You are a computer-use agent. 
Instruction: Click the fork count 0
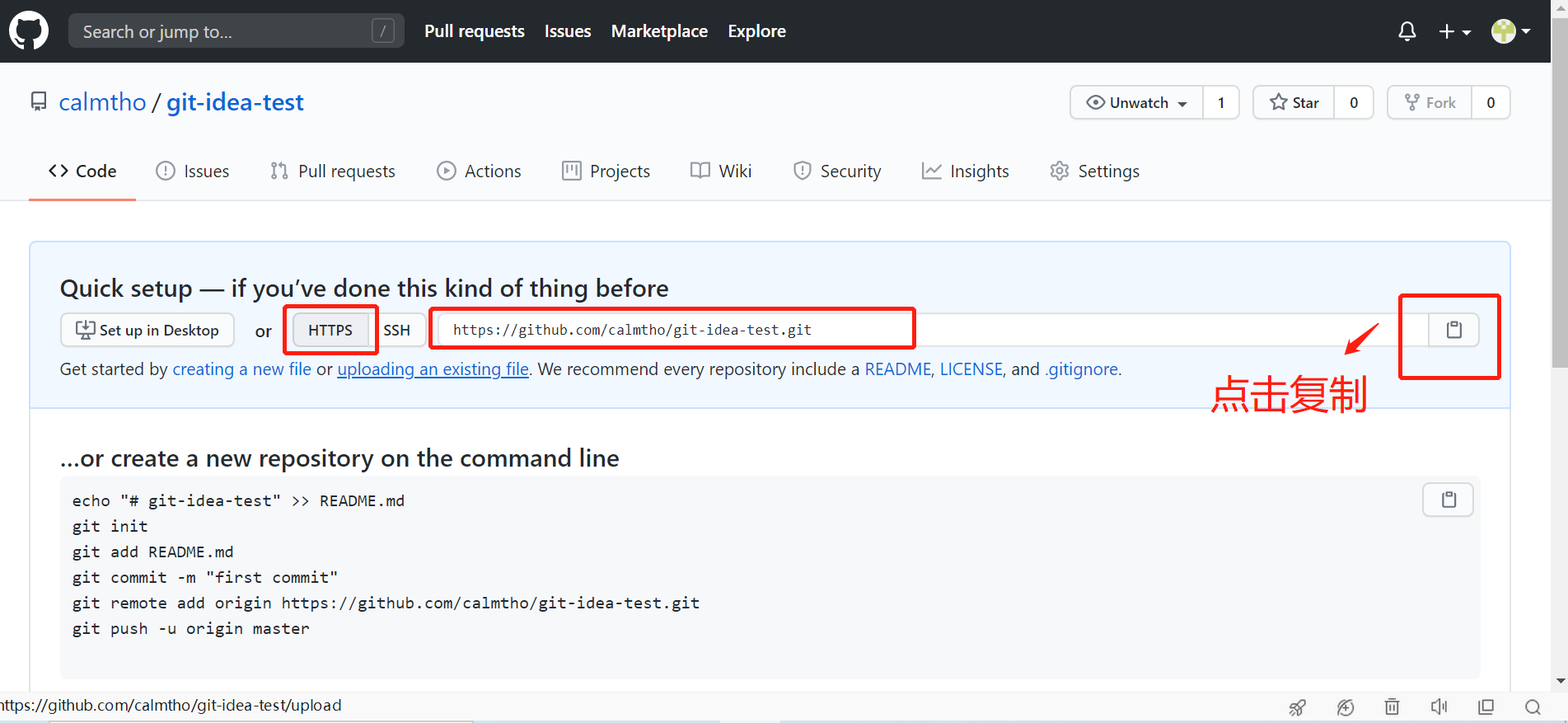tap(1491, 102)
